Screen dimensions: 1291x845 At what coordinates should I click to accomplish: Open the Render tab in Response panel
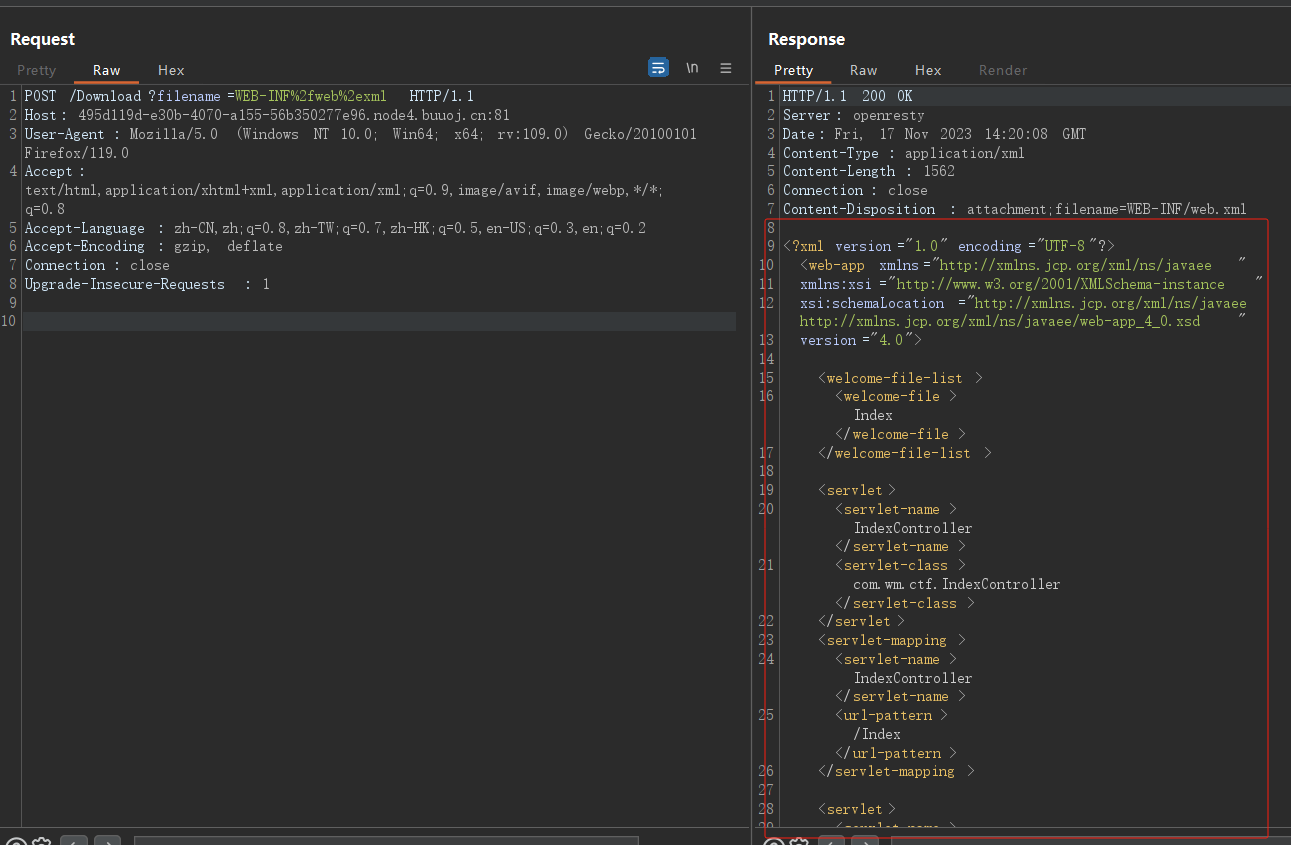click(1003, 70)
